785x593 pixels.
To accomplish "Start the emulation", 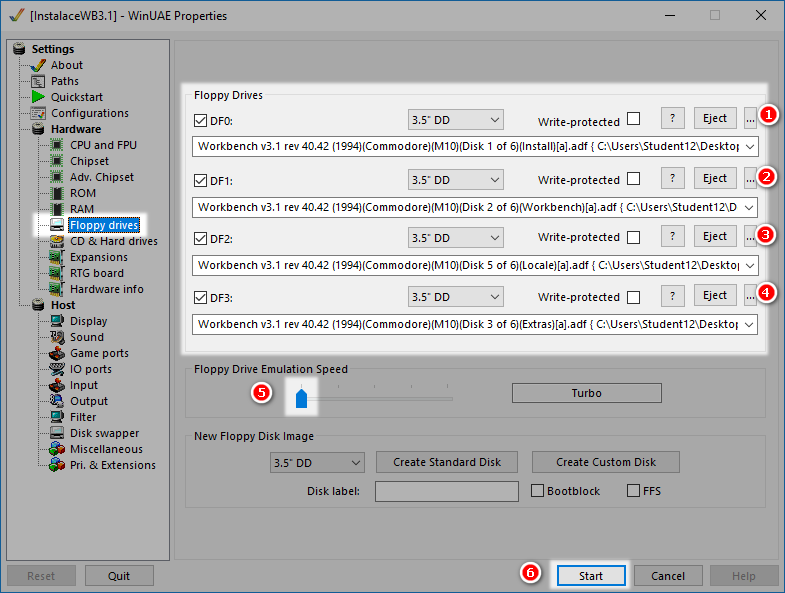I will (x=591, y=576).
